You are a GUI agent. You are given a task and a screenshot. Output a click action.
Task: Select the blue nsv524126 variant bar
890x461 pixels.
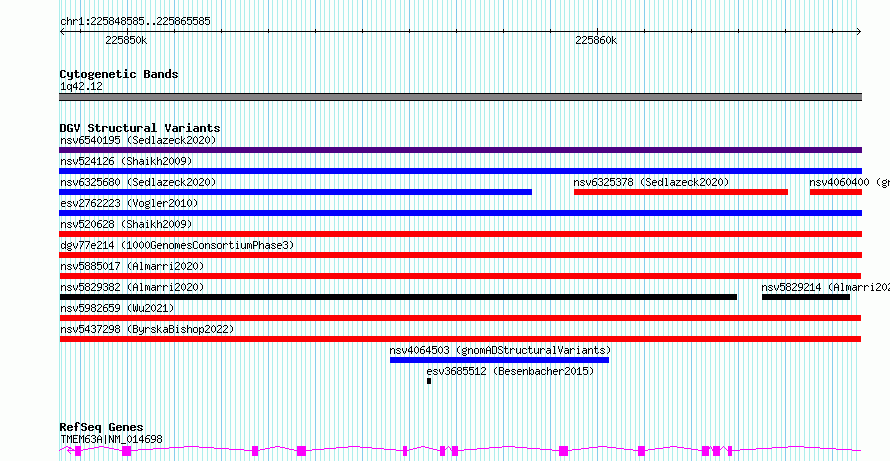460,171
